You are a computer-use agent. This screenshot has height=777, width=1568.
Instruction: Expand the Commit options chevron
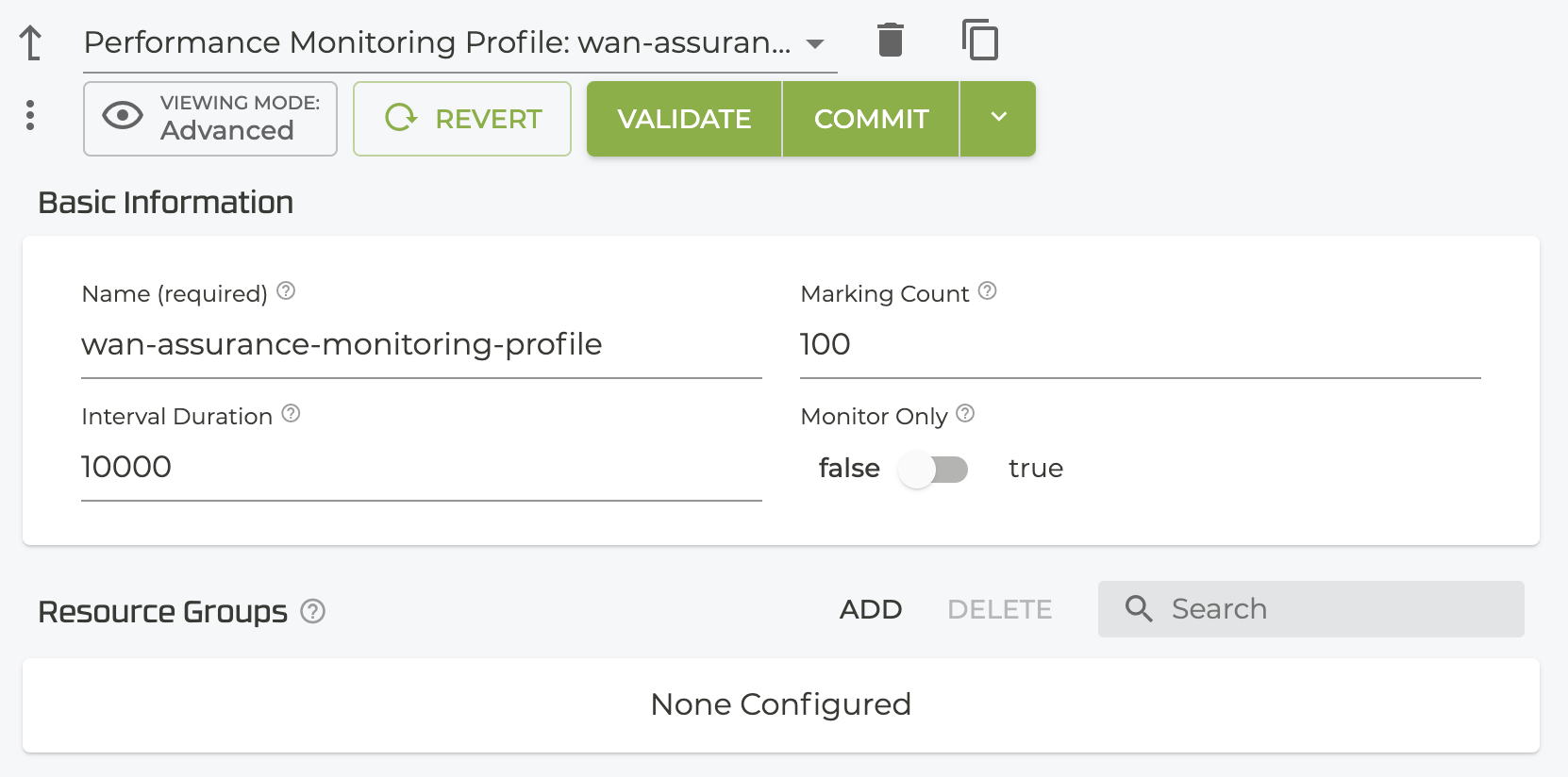998,118
